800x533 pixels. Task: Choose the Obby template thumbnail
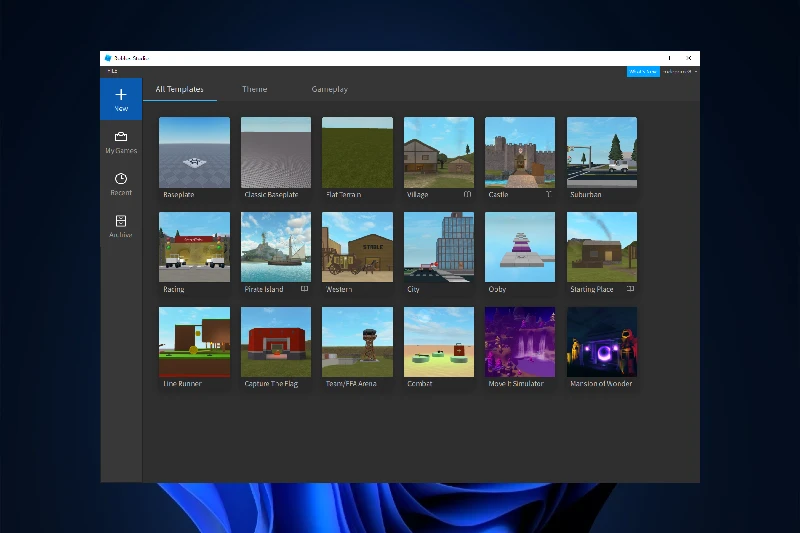520,247
